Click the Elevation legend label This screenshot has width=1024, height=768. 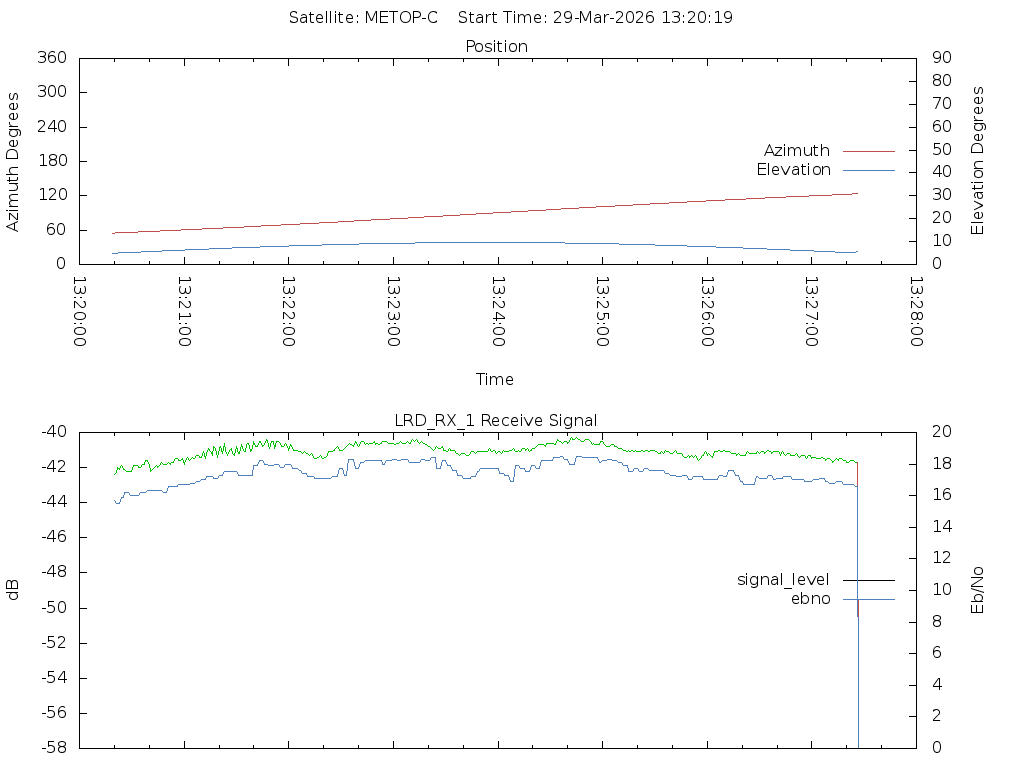point(793,170)
